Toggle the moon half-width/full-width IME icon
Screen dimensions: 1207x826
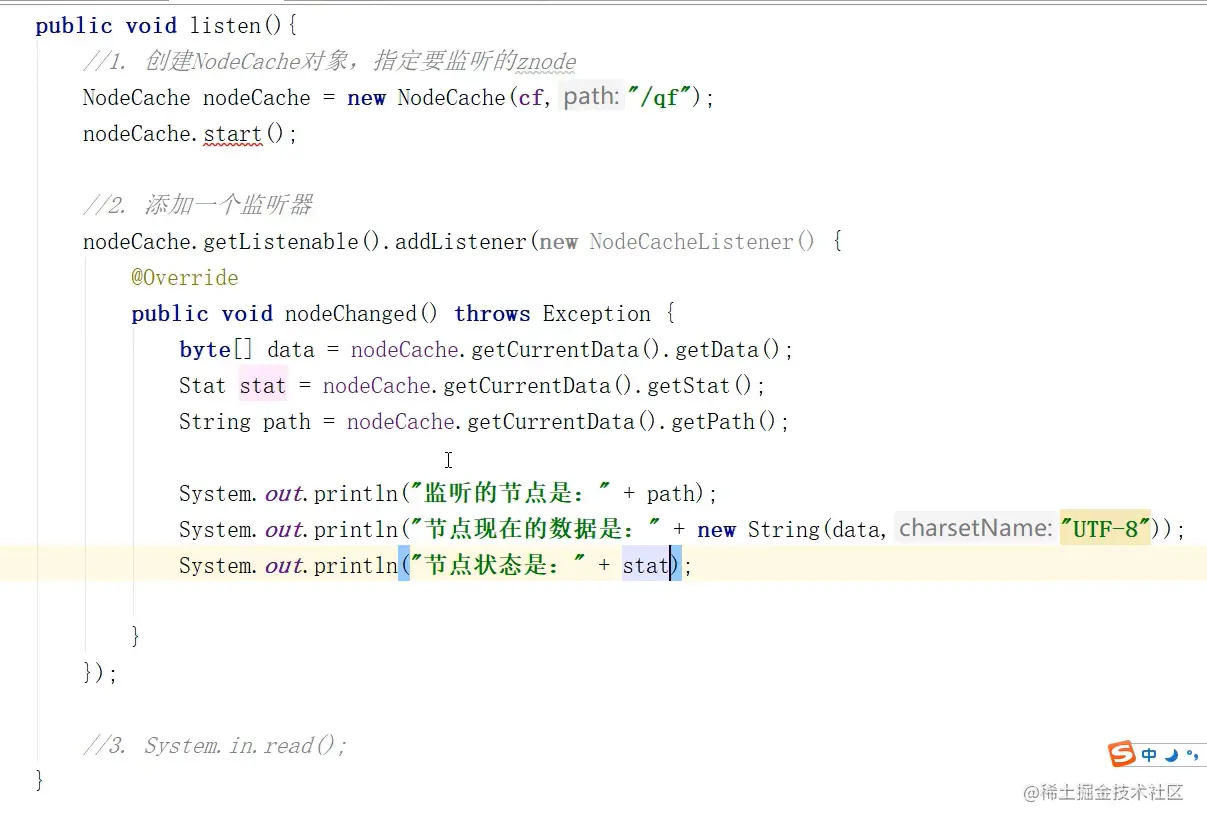click(x=1170, y=755)
